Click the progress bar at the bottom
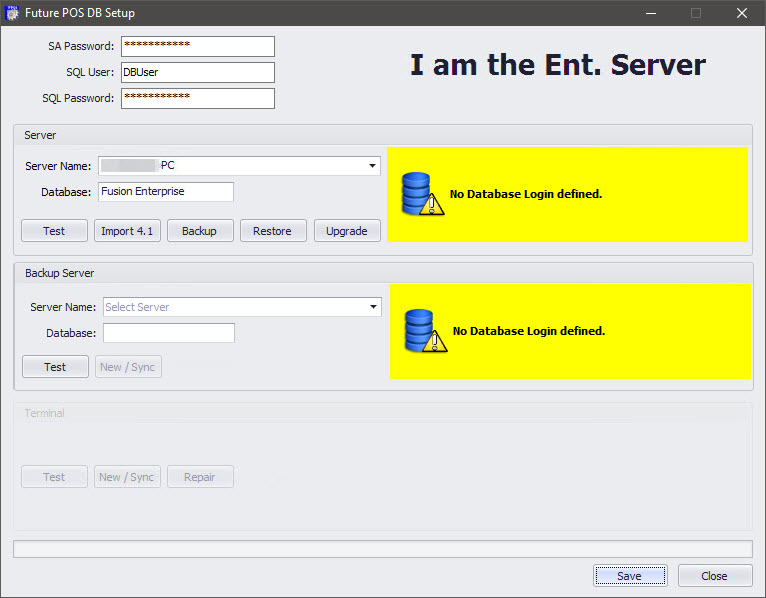 pyautogui.click(x=382, y=549)
